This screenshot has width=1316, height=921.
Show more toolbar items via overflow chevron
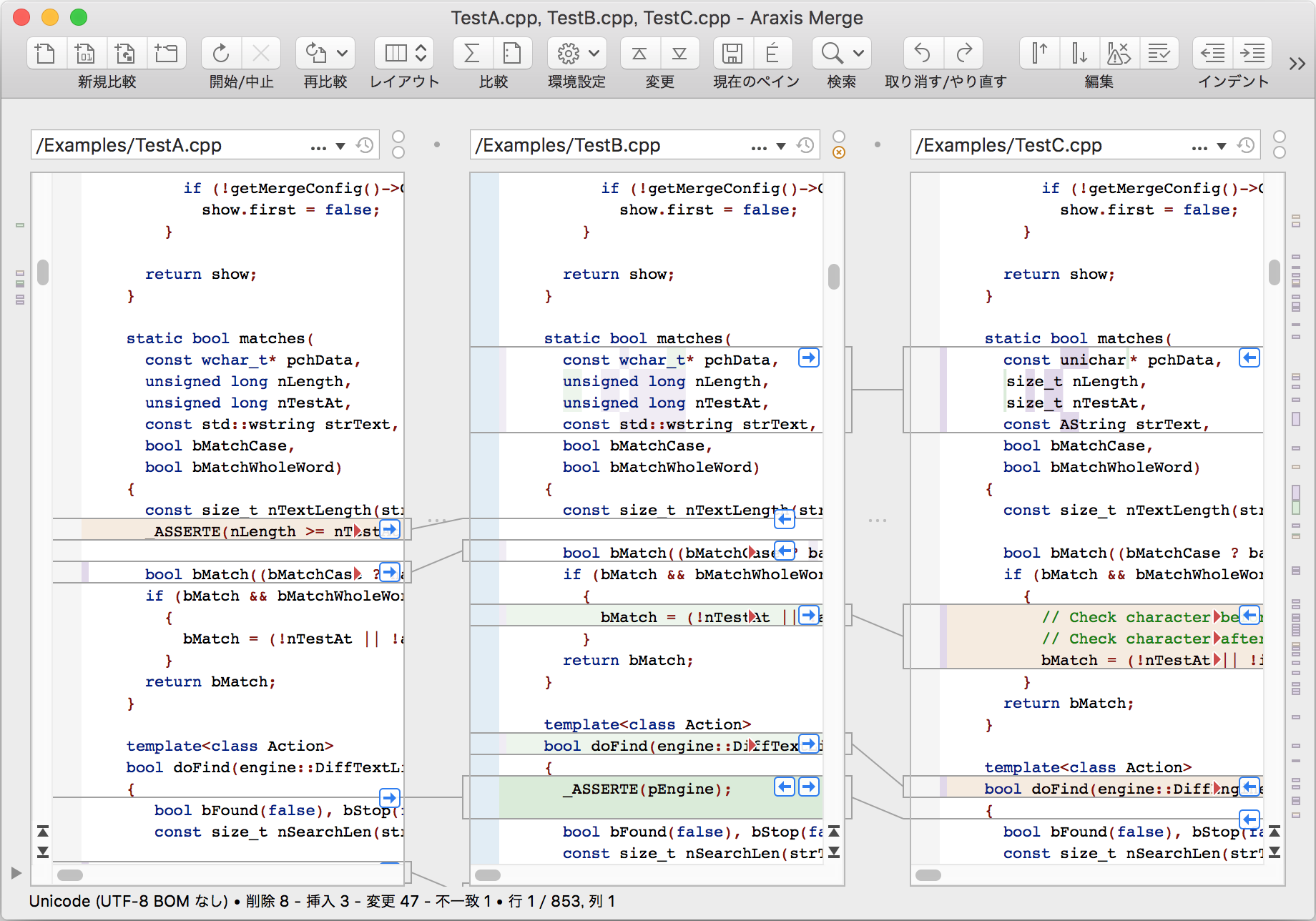[x=1297, y=64]
